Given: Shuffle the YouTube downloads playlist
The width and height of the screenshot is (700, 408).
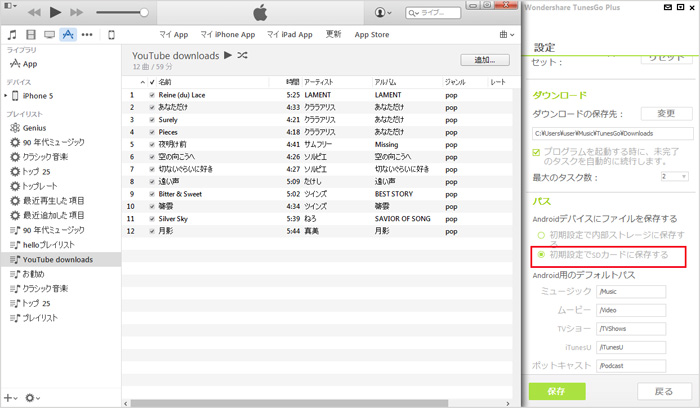Looking at the screenshot, I should click(x=242, y=55).
